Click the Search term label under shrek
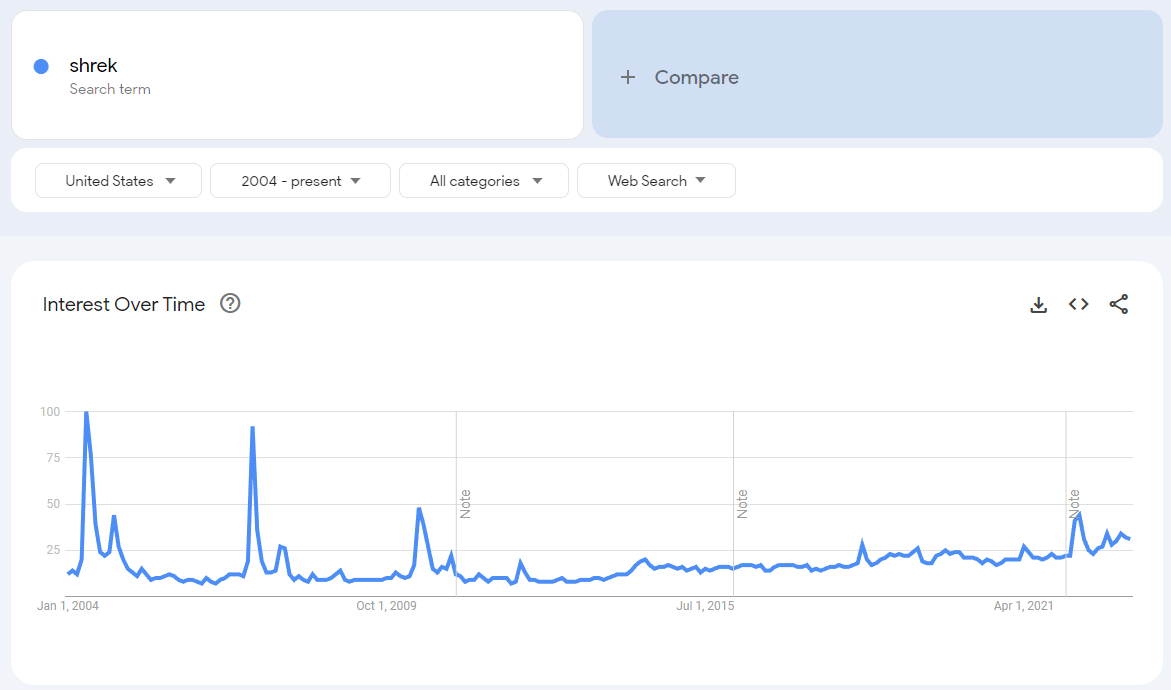 click(110, 89)
